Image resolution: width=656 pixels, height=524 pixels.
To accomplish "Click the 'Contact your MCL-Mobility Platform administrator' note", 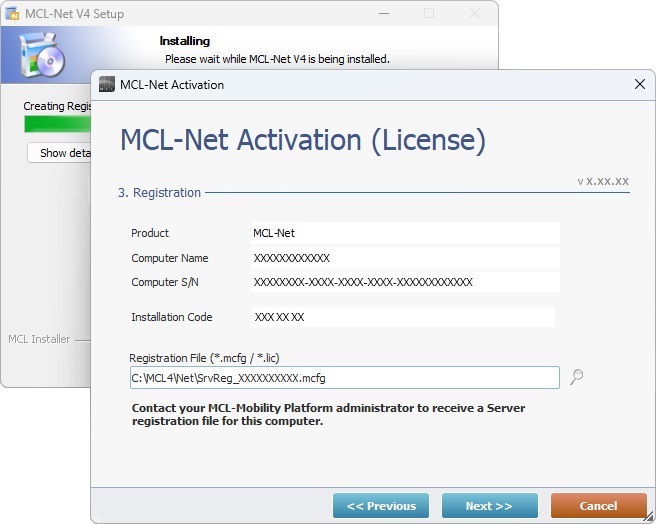I will pyautogui.click(x=328, y=414).
